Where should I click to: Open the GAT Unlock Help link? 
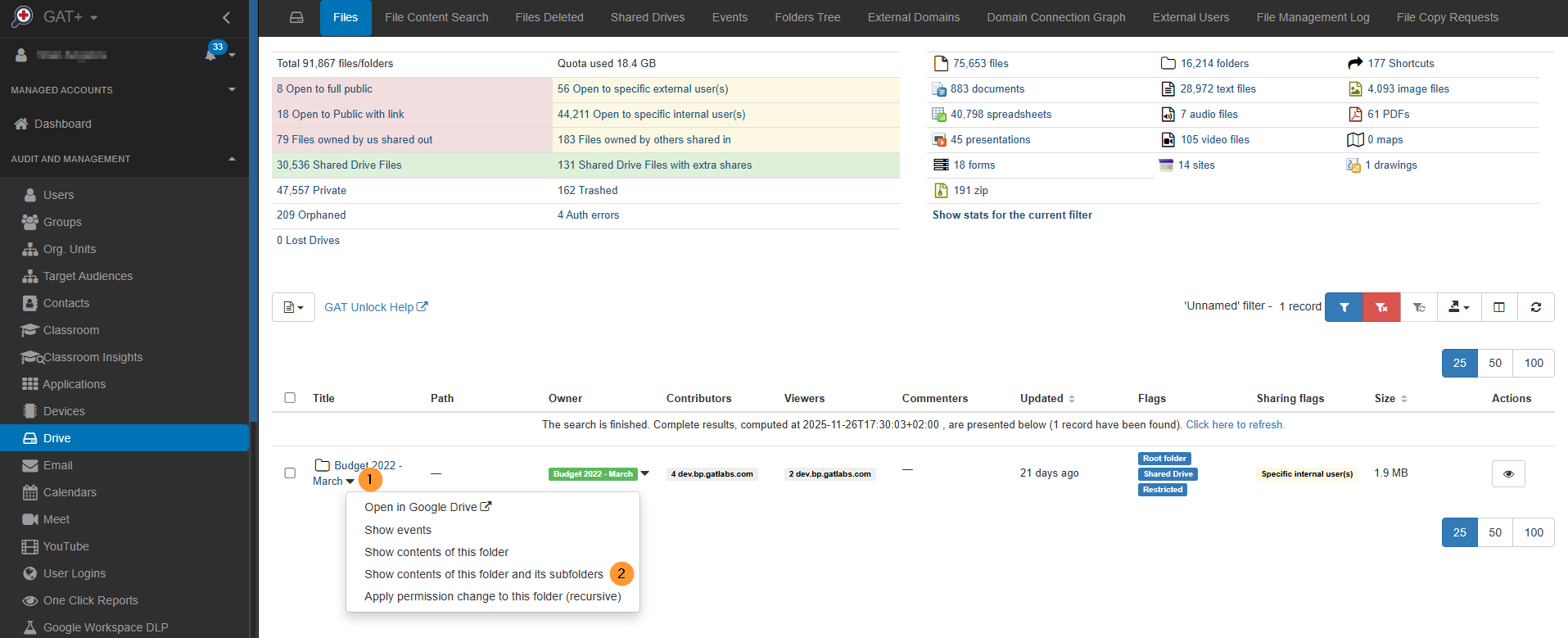coord(375,307)
